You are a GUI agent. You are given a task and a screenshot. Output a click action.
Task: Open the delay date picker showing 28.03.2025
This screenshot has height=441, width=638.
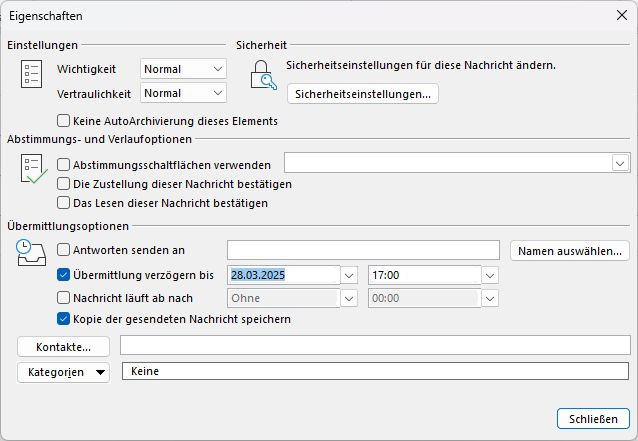(x=349, y=274)
